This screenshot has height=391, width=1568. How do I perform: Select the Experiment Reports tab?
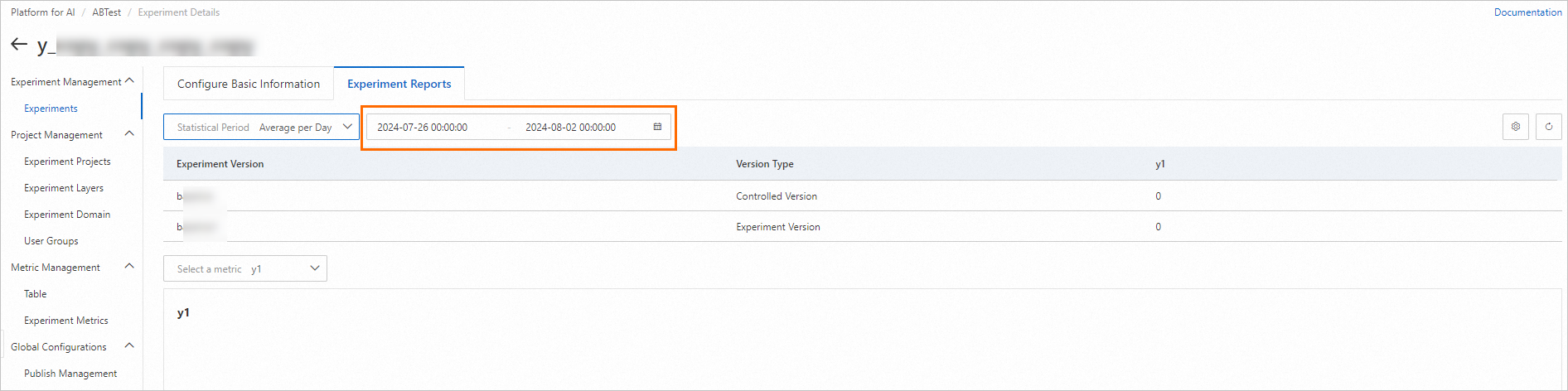pos(399,84)
